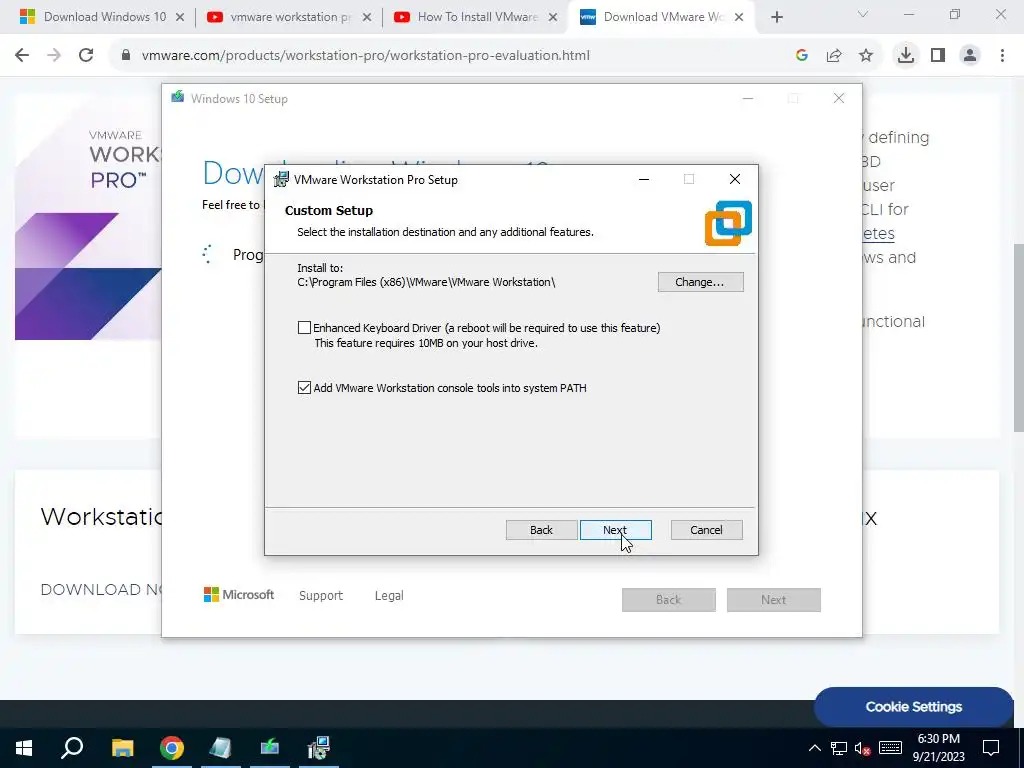
Task: Close the VMware Workstation Pro Setup dialog
Action: click(x=735, y=179)
